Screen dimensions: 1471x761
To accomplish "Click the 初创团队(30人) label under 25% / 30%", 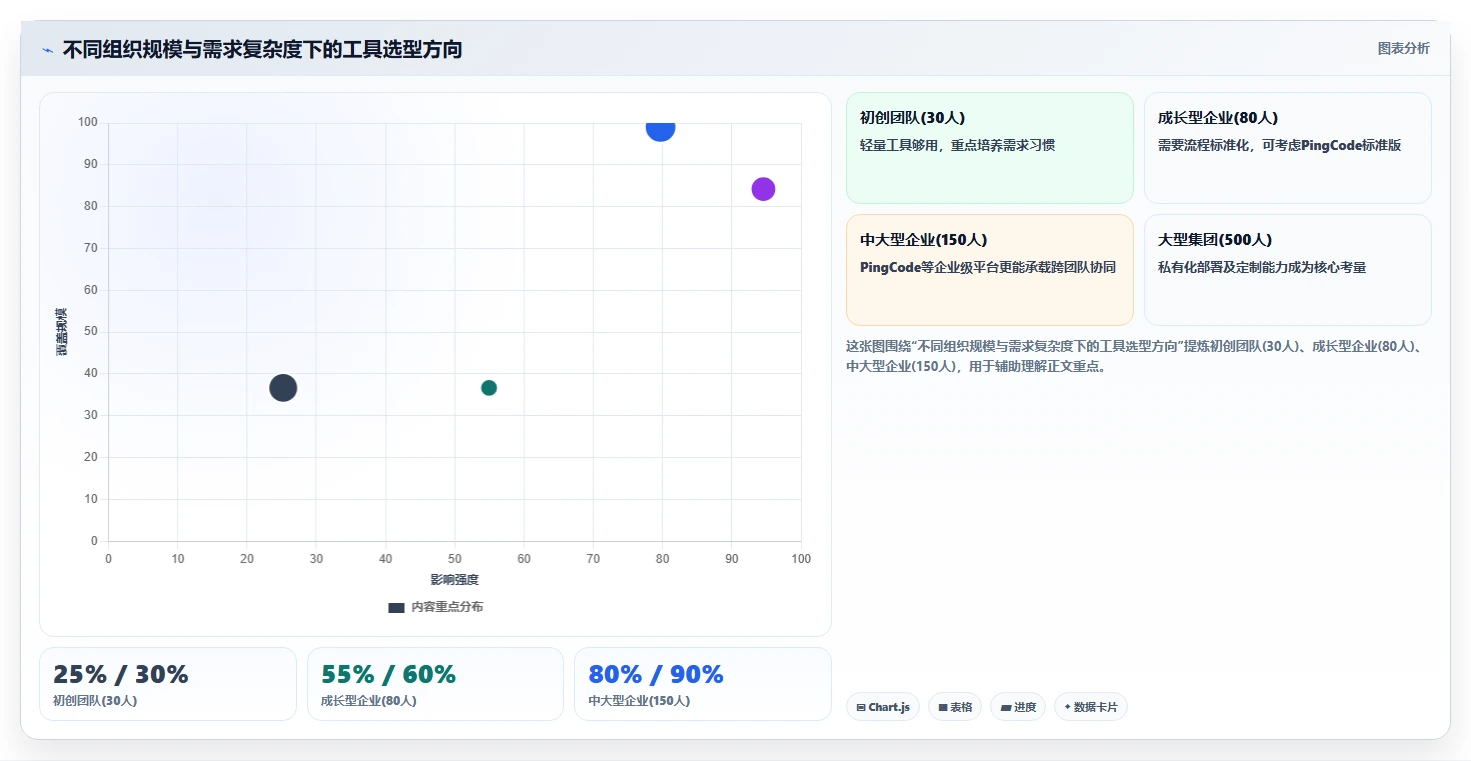I will tap(95, 701).
